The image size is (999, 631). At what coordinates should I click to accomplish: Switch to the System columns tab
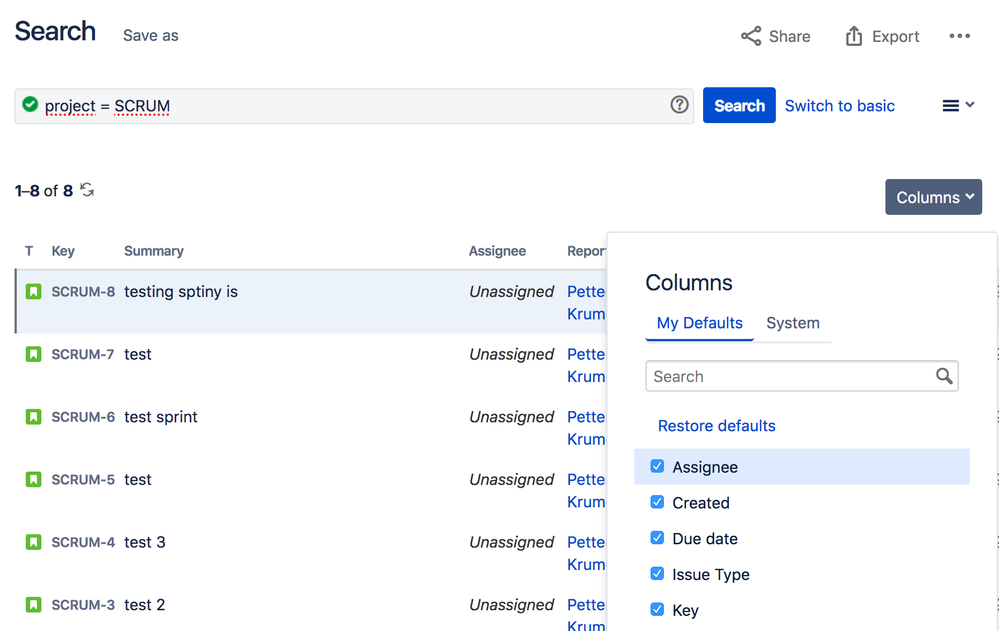pos(793,323)
